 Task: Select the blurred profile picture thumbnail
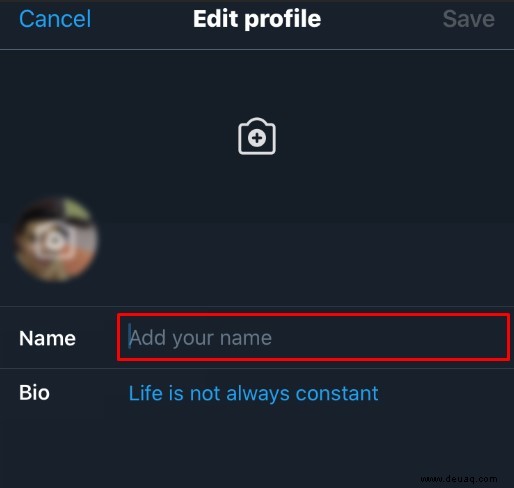(56, 239)
